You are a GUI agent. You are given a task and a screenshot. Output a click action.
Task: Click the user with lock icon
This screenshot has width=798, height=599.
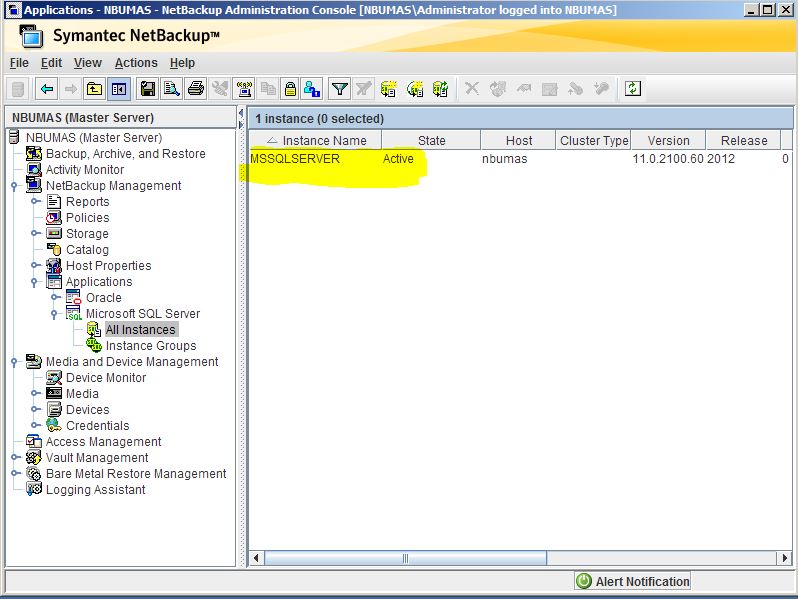311,89
